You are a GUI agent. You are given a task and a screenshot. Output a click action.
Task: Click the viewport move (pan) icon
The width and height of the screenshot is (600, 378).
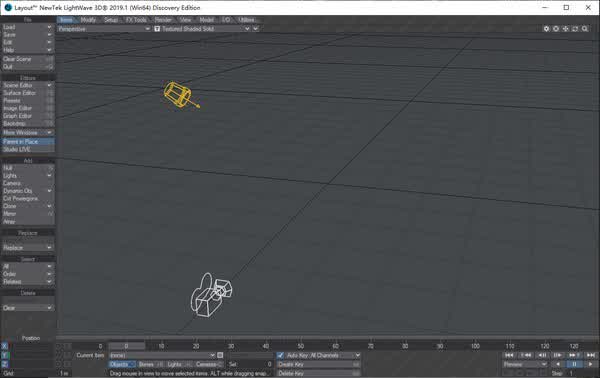[x=566, y=29]
